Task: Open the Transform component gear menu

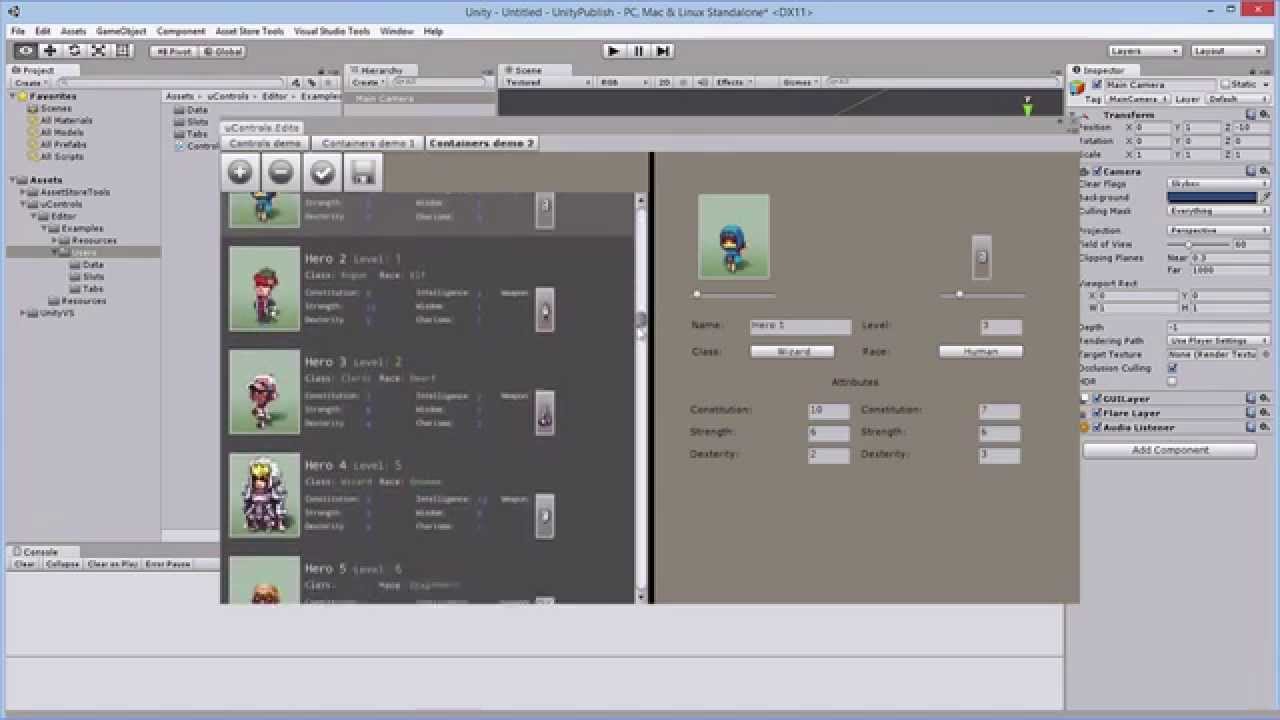Action: [x=1264, y=115]
